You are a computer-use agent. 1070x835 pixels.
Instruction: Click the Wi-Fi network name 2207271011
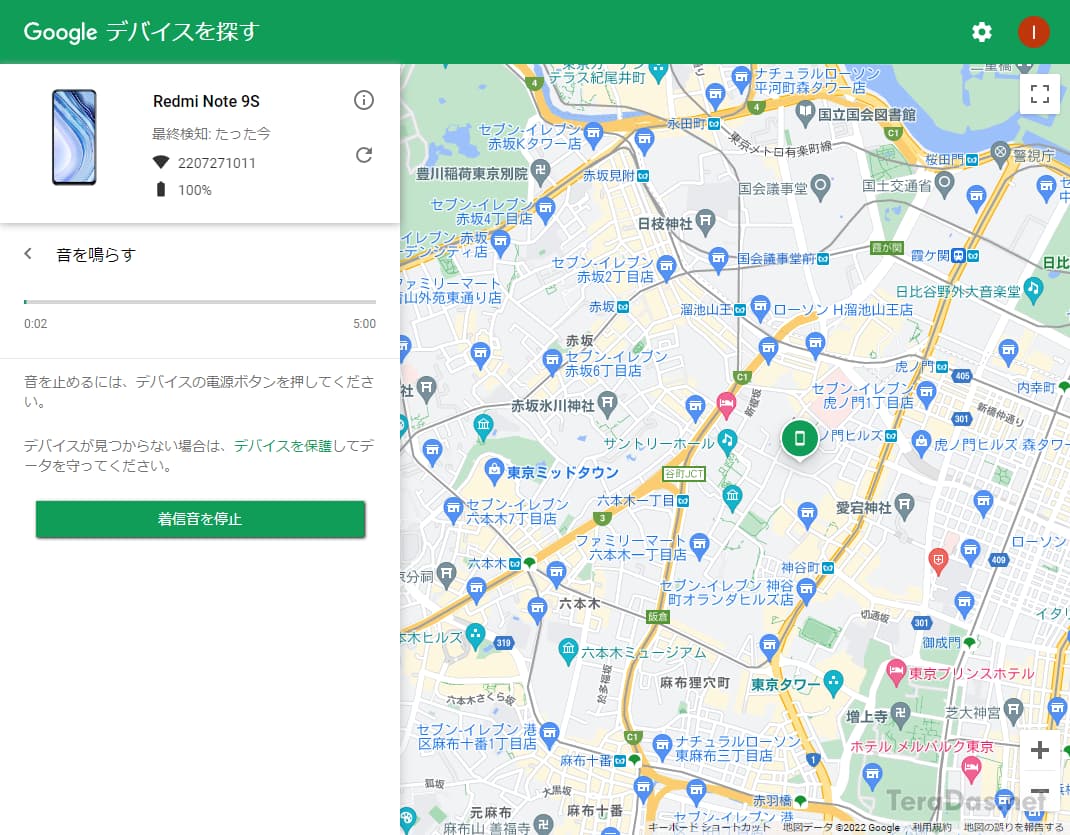(216, 163)
